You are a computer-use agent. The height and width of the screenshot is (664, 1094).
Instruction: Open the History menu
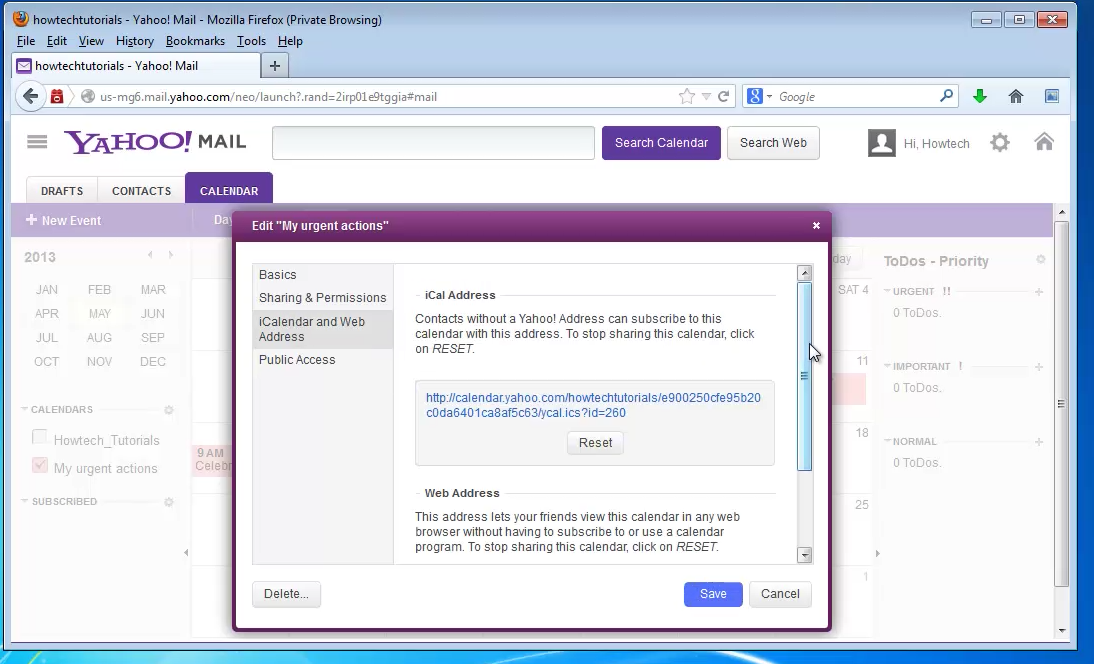point(135,41)
